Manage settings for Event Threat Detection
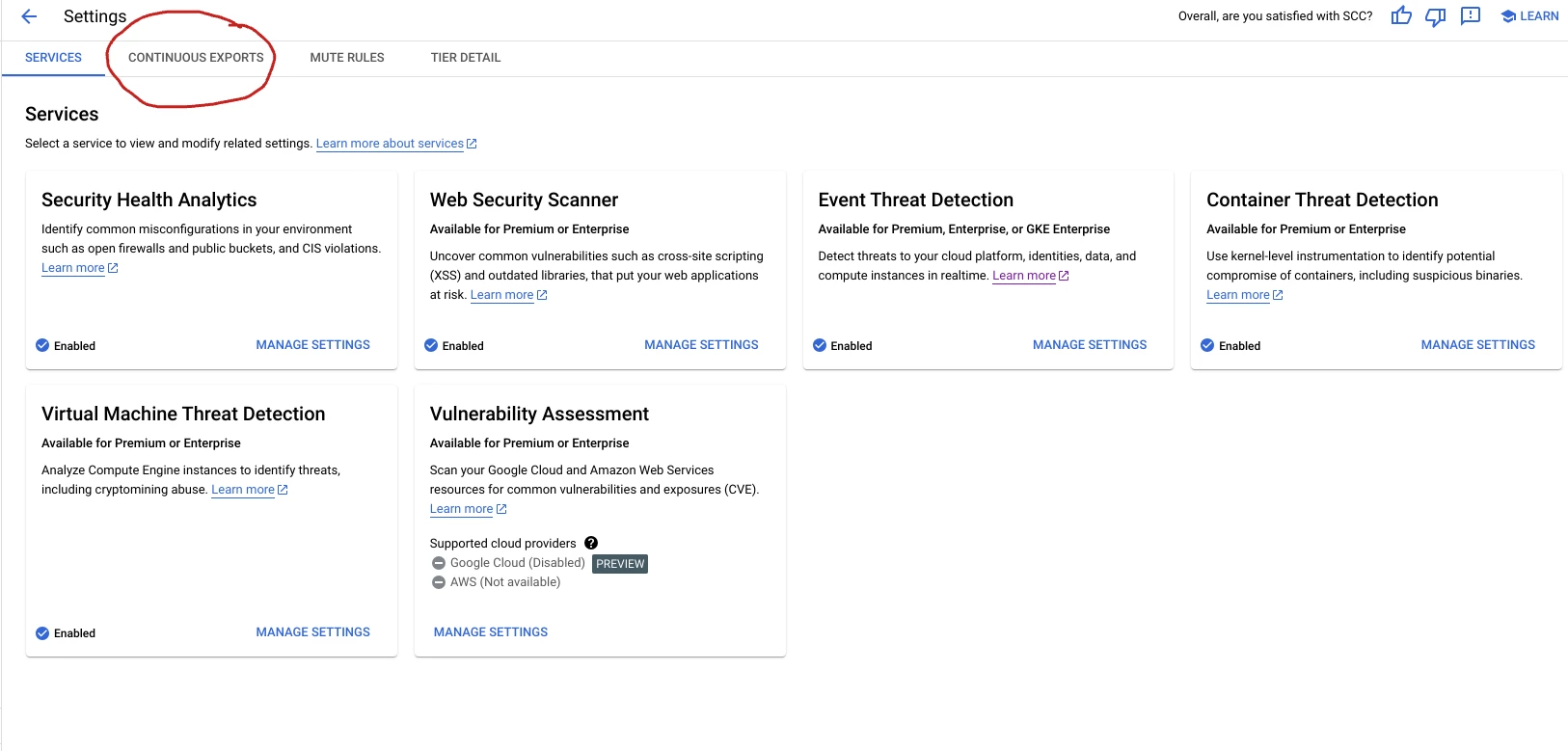Viewport: 1568px width, 751px height. (x=1090, y=345)
